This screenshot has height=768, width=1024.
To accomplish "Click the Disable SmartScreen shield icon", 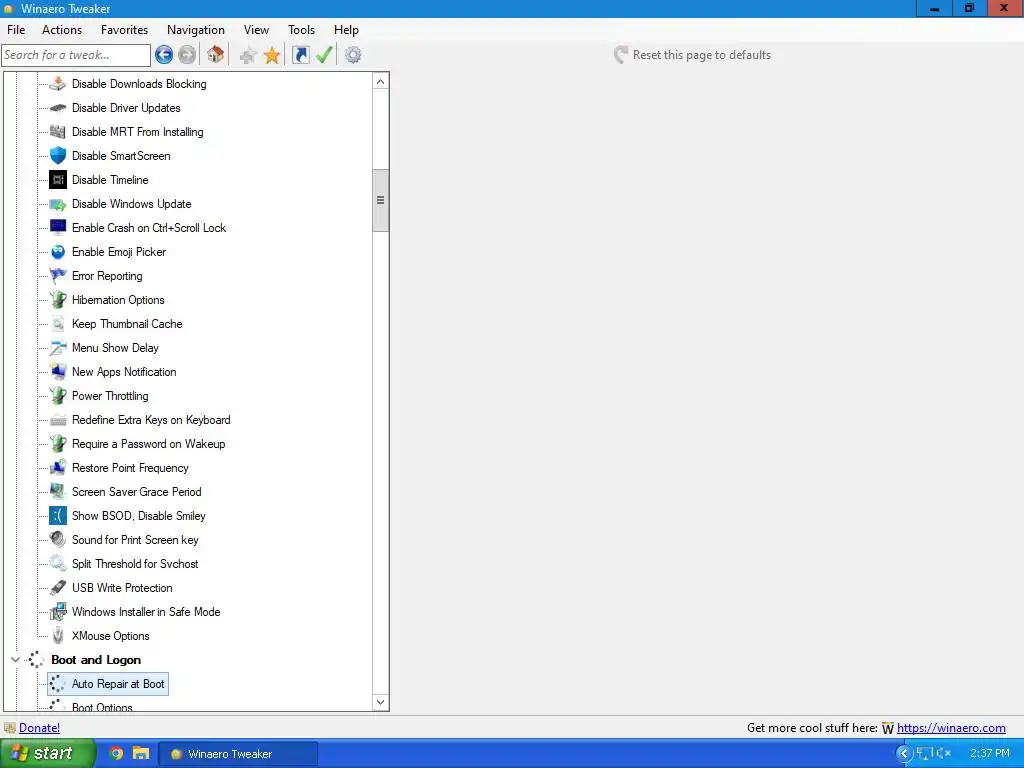I will pyautogui.click(x=57, y=155).
